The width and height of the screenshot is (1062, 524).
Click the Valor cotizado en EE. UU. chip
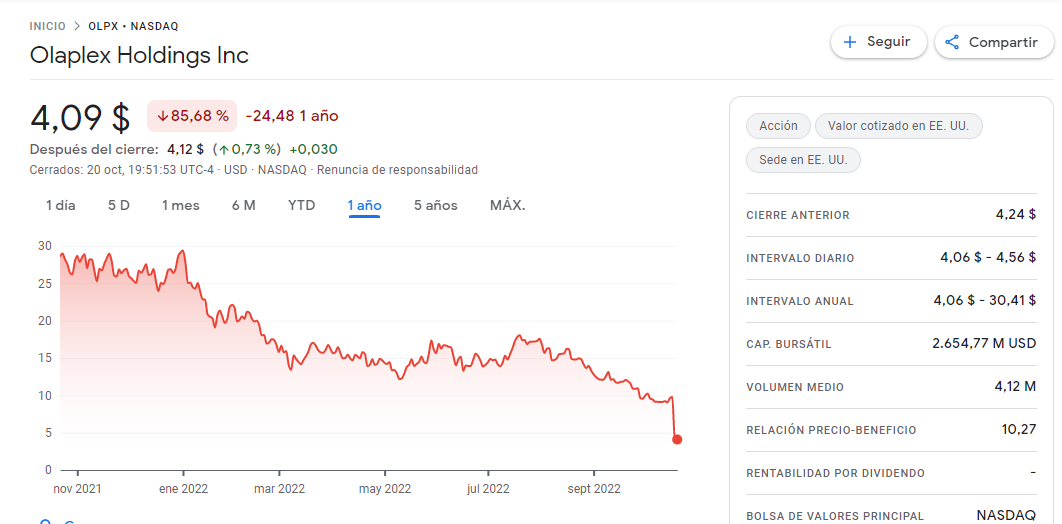click(x=898, y=126)
